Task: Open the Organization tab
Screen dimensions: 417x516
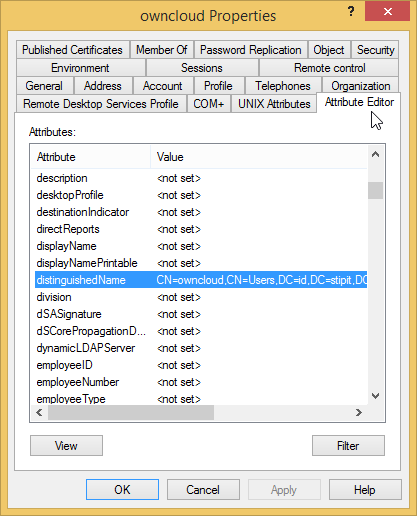Action: point(361,86)
